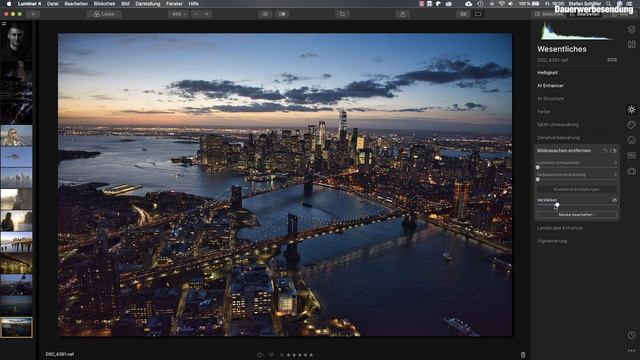
Task: Select the Portrait face icon
Action: 631,140
